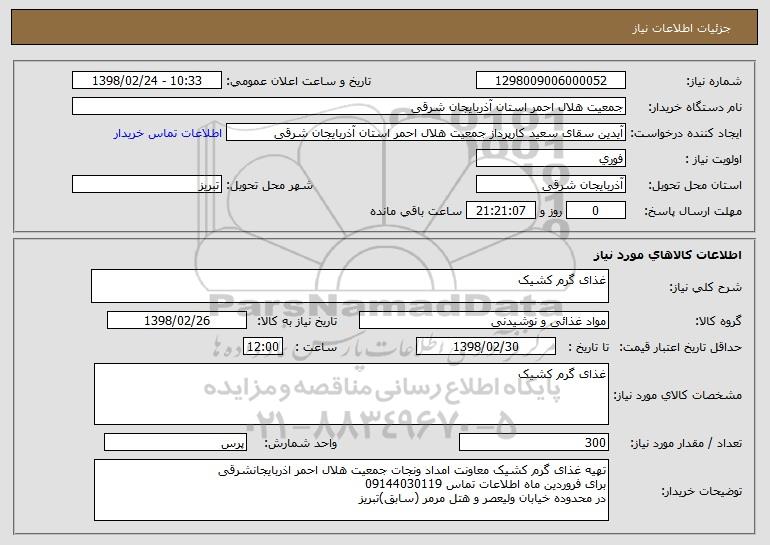Click the شرح کلی نیاز label
Viewport: 770px width, 545px height.
pos(706,287)
